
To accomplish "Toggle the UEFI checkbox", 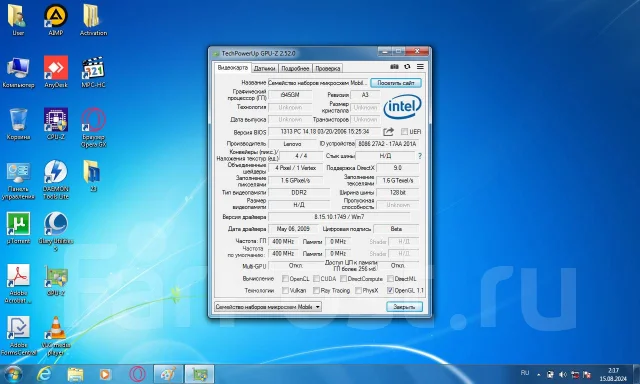I will [404, 131].
